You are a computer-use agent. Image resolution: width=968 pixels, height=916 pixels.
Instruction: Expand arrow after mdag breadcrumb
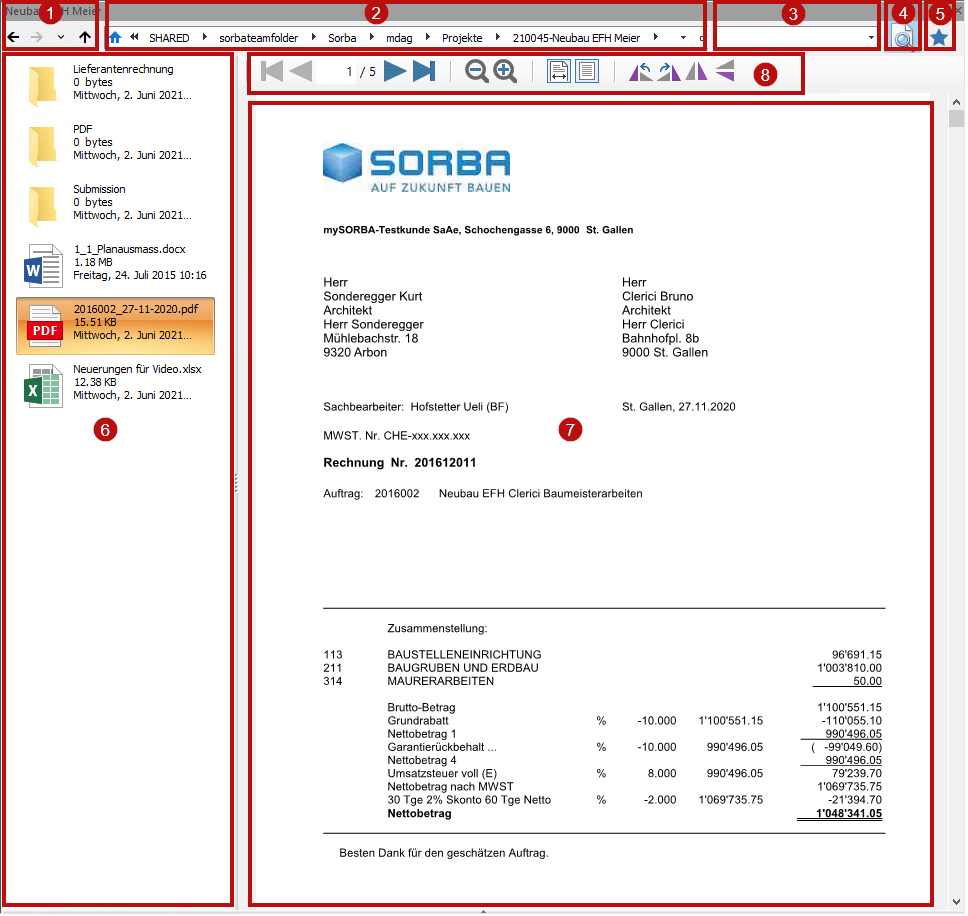click(x=428, y=38)
